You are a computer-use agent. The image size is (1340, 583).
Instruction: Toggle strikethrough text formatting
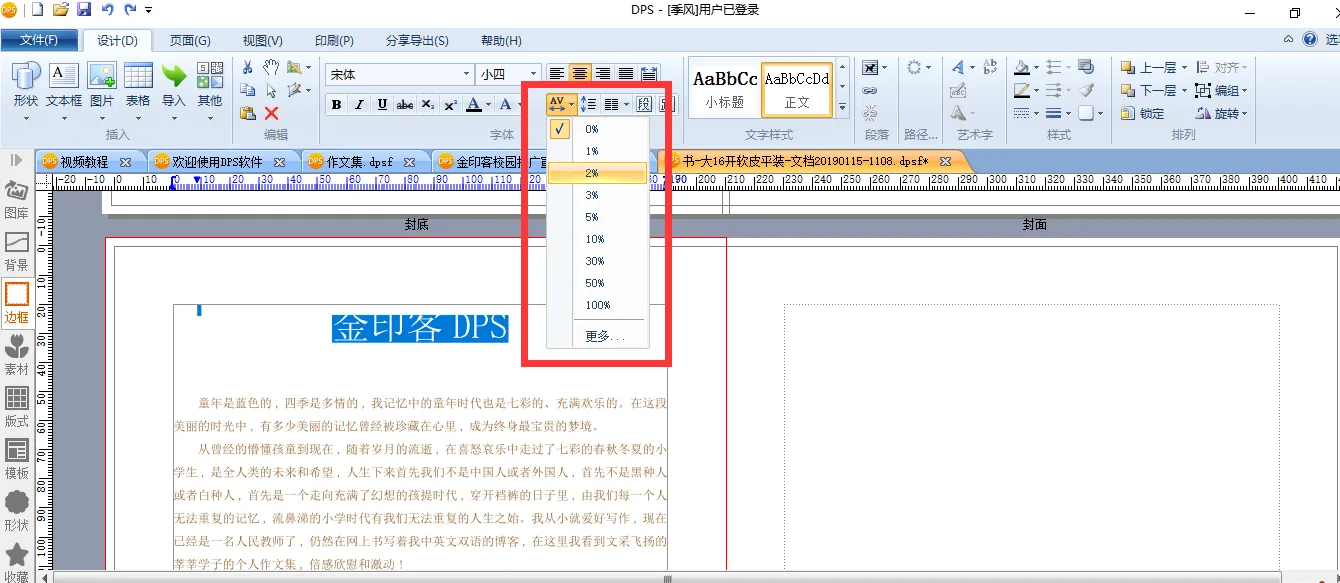tap(404, 105)
